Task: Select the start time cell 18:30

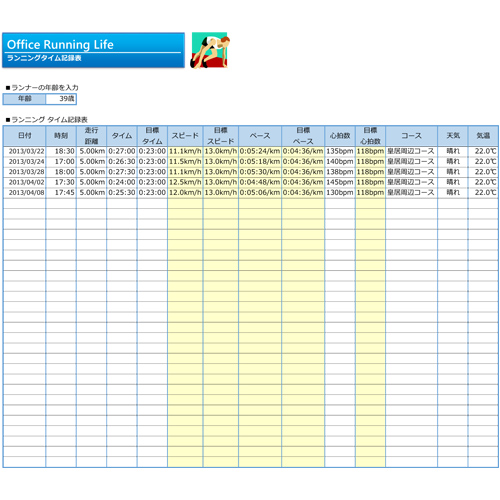Action: click(x=61, y=151)
